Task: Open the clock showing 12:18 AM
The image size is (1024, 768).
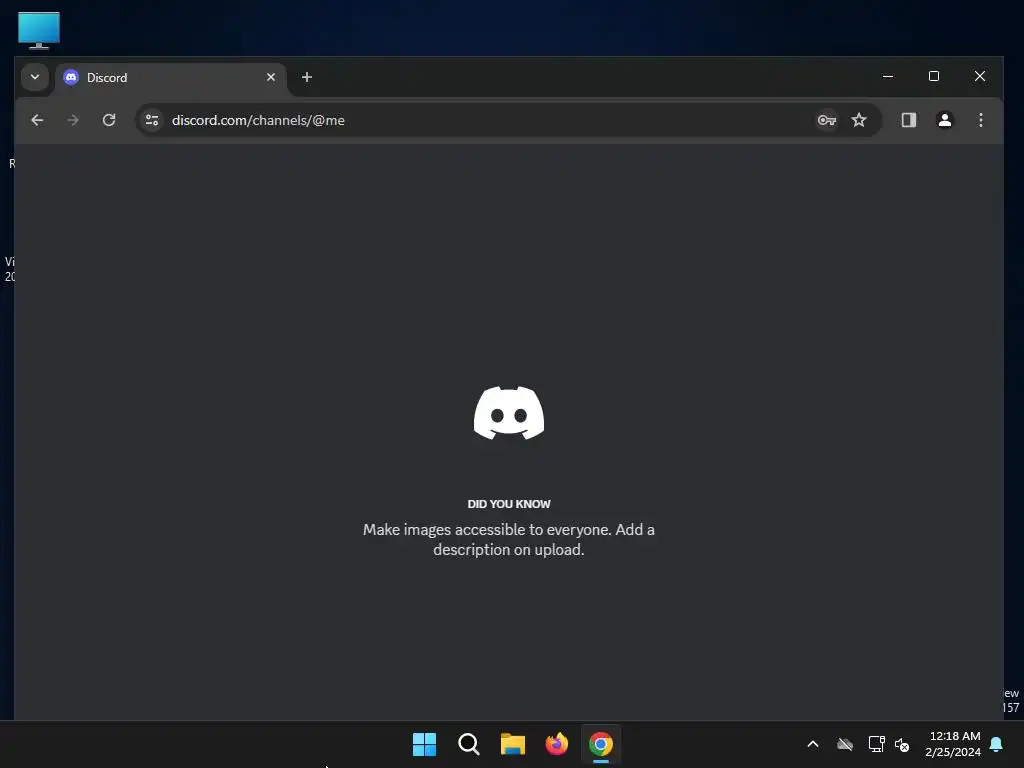Action: coord(953,744)
